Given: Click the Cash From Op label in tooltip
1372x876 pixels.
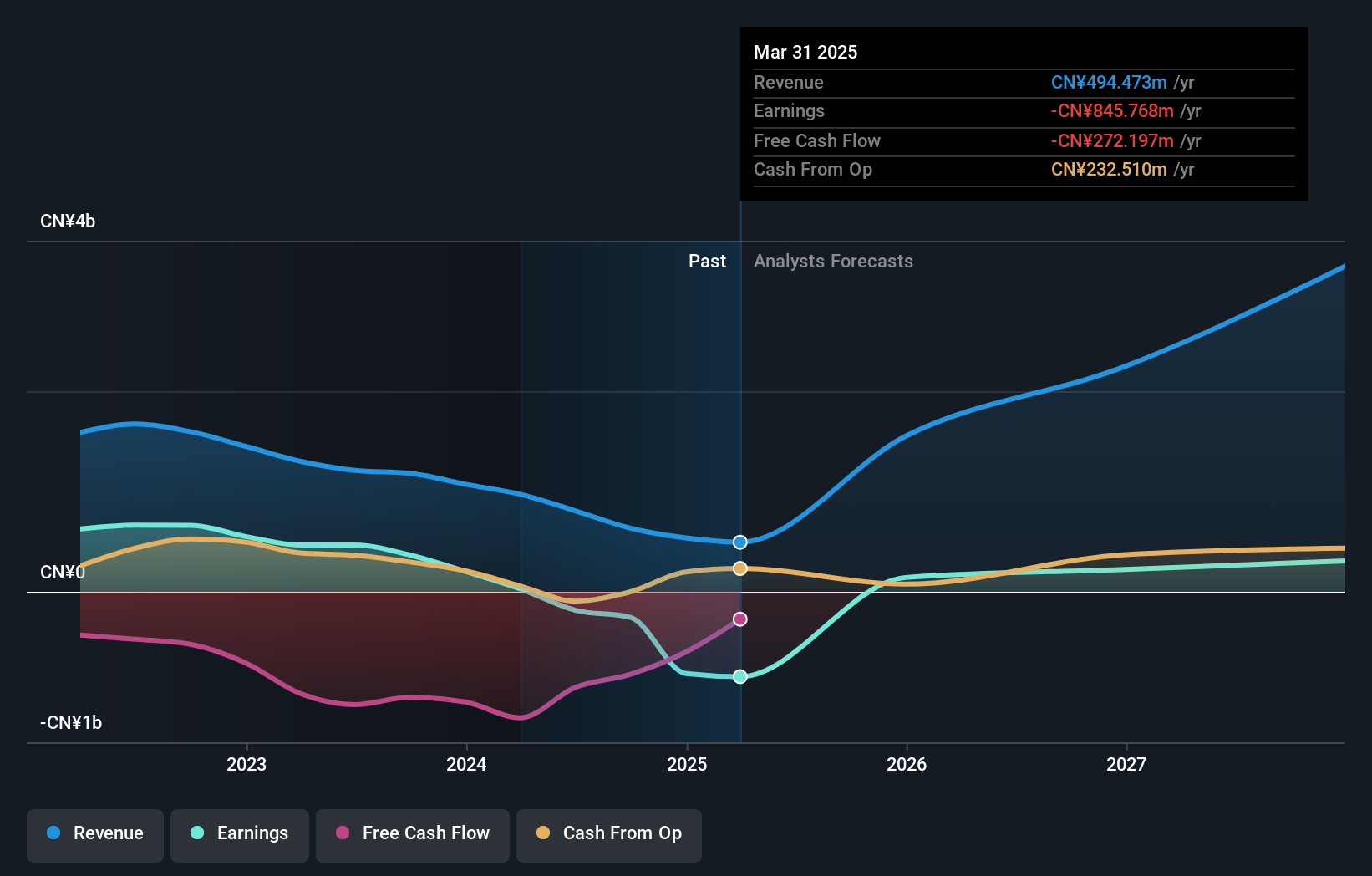Looking at the screenshot, I should pos(813,170).
